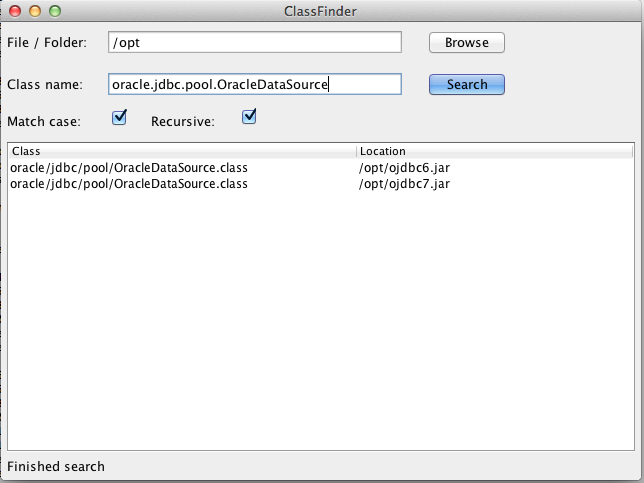Focus the Class name input field
Image resolution: width=644 pixels, height=483 pixels.
[x=255, y=84]
